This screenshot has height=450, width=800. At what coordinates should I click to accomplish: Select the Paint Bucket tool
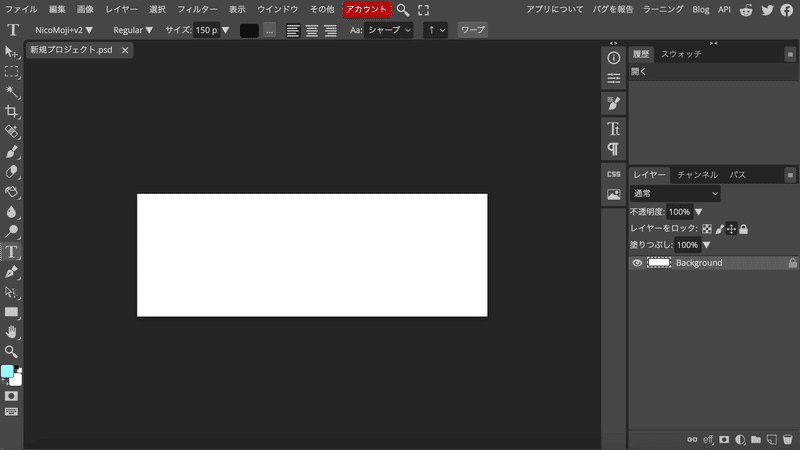tap(11, 192)
